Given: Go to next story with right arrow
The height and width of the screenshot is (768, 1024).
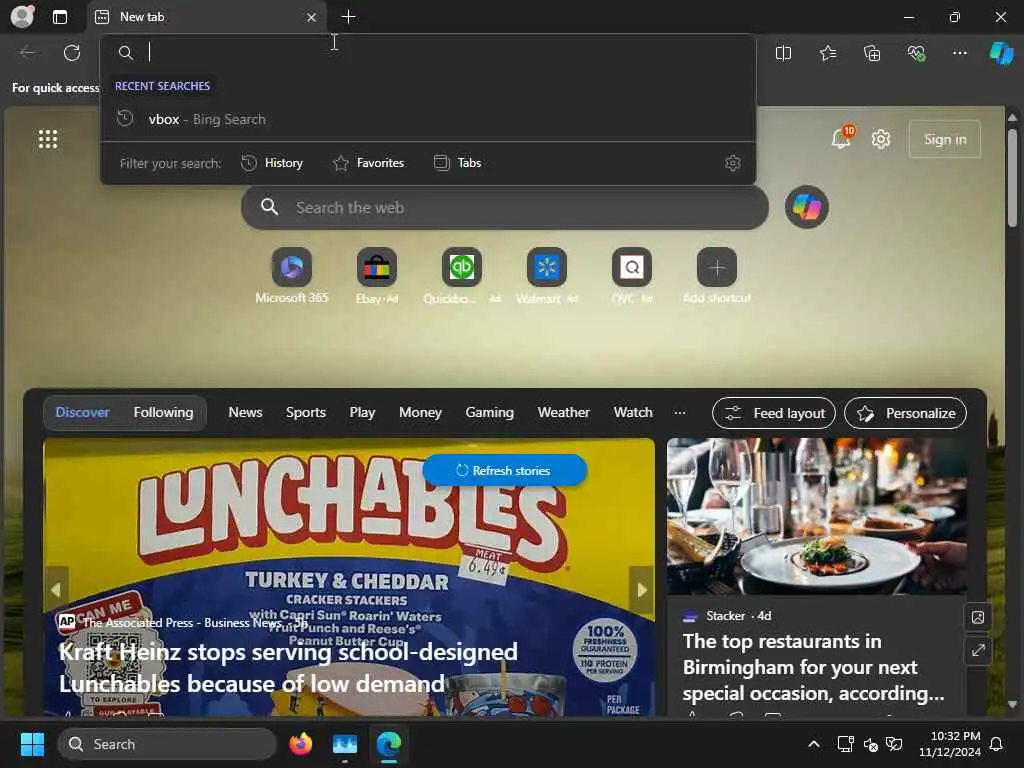Looking at the screenshot, I should pyautogui.click(x=641, y=590).
